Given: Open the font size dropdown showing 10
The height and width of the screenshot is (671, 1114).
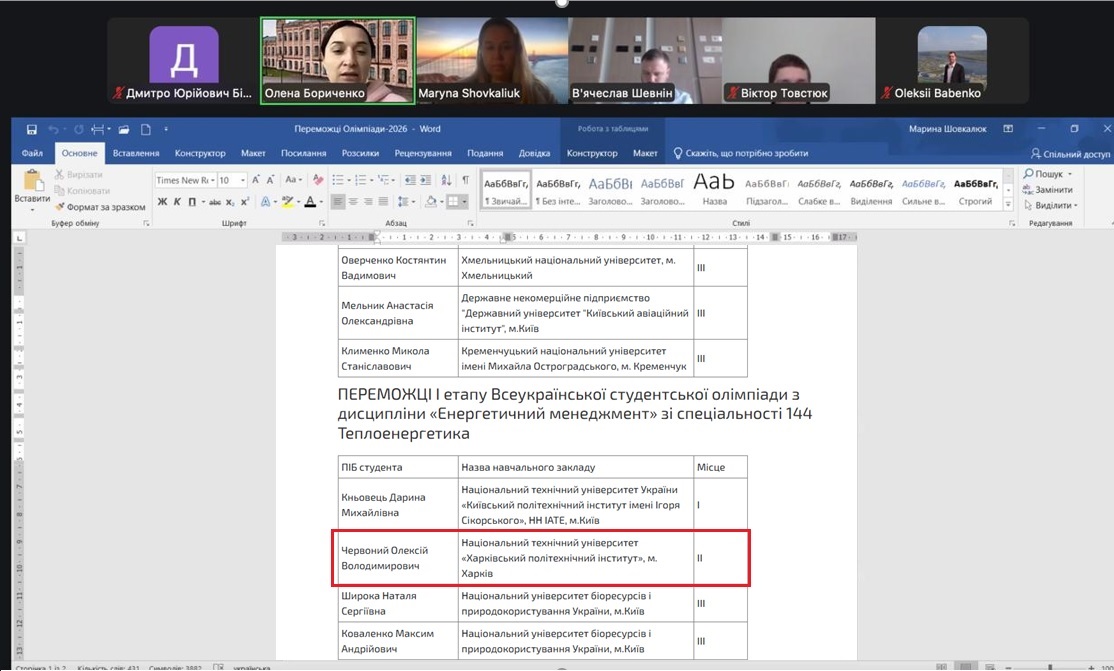Looking at the screenshot, I should [242, 181].
